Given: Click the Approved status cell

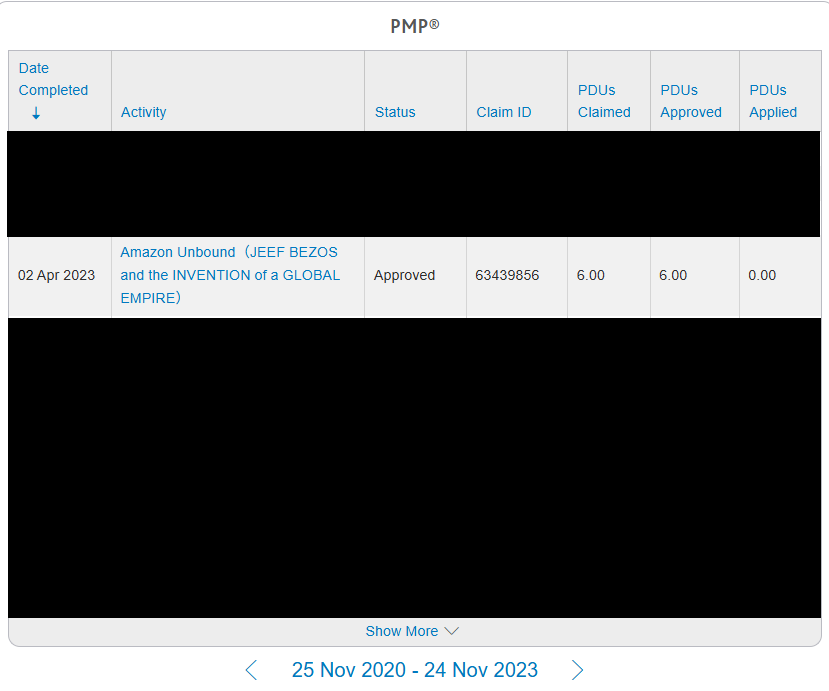Looking at the screenshot, I should pyautogui.click(x=404, y=275).
